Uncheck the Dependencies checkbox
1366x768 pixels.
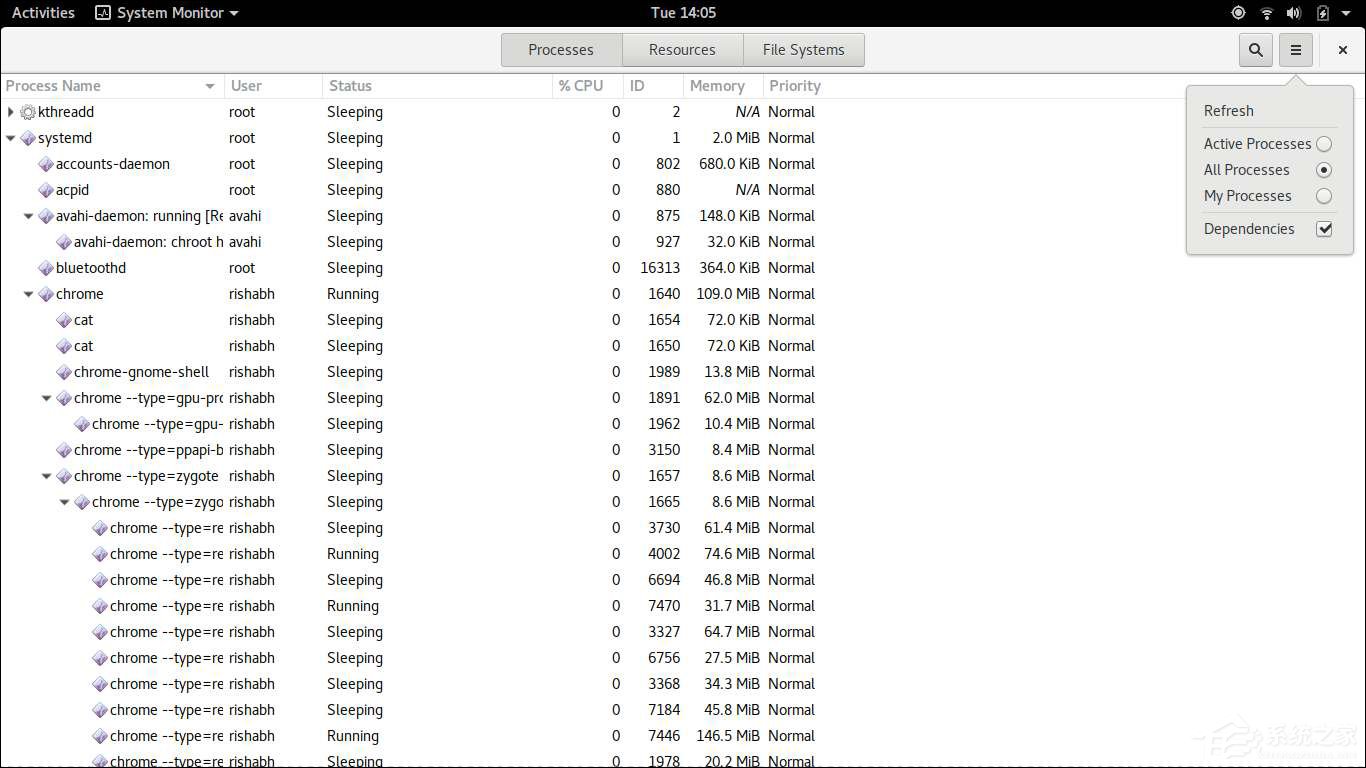click(x=1324, y=229)
